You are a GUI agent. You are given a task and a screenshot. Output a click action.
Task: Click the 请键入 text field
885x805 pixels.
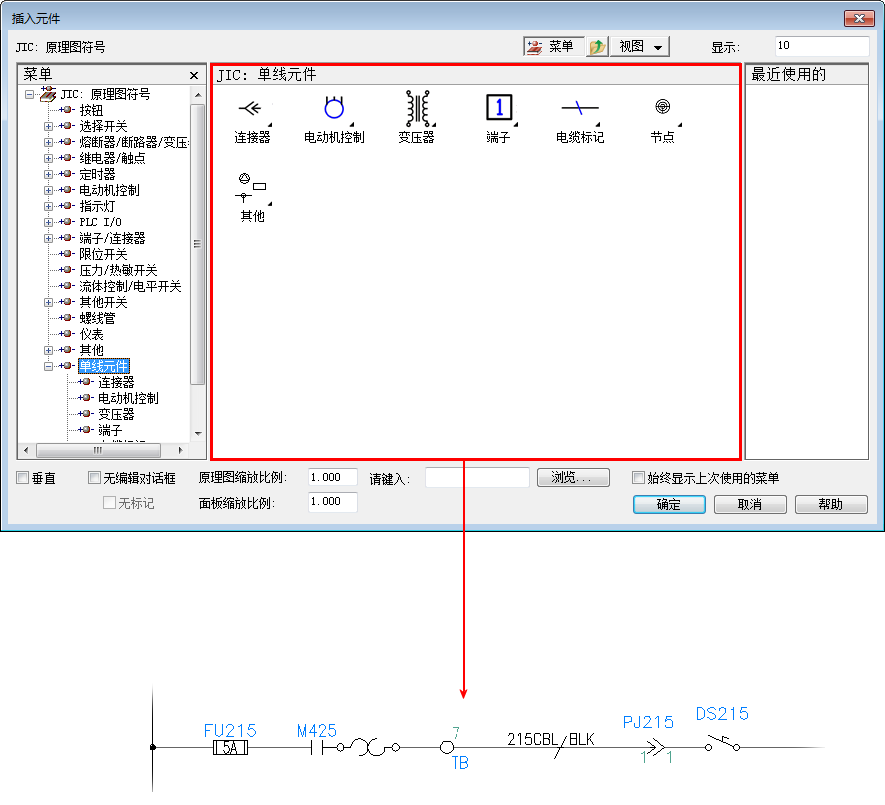477,478
